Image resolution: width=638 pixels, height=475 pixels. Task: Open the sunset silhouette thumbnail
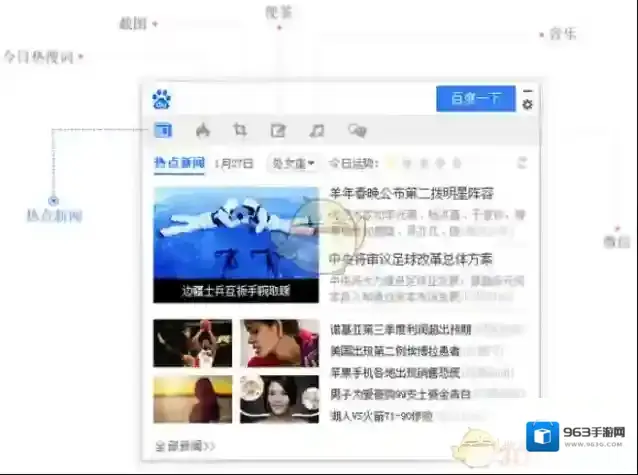tap(193, 399)
